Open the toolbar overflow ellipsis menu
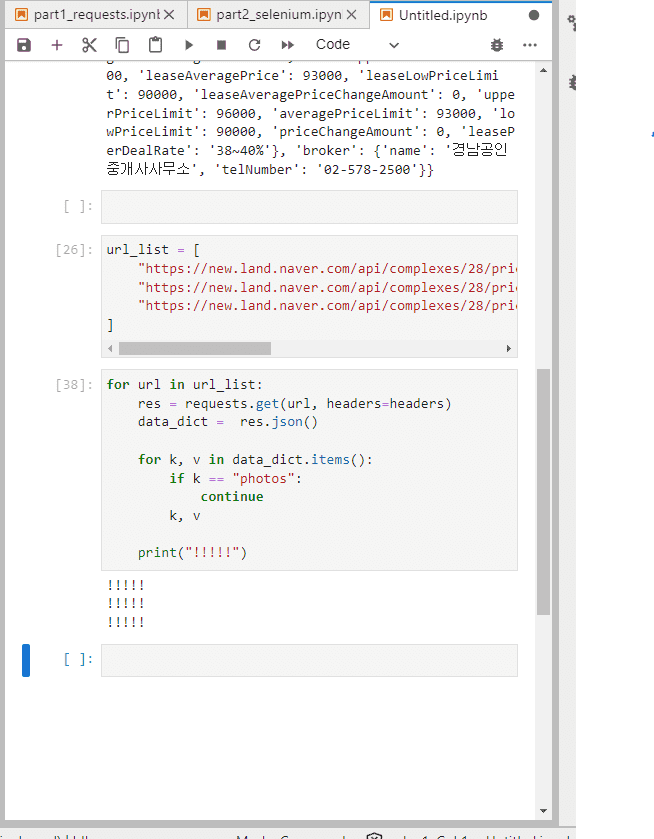Screen dimensions: 654x839 530,45
